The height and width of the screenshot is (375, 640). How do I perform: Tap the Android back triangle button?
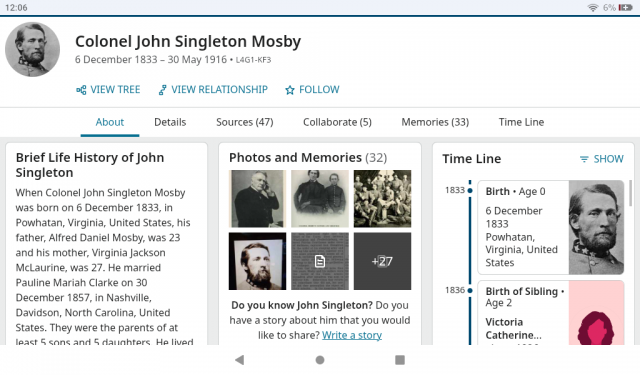pos(240,359)
